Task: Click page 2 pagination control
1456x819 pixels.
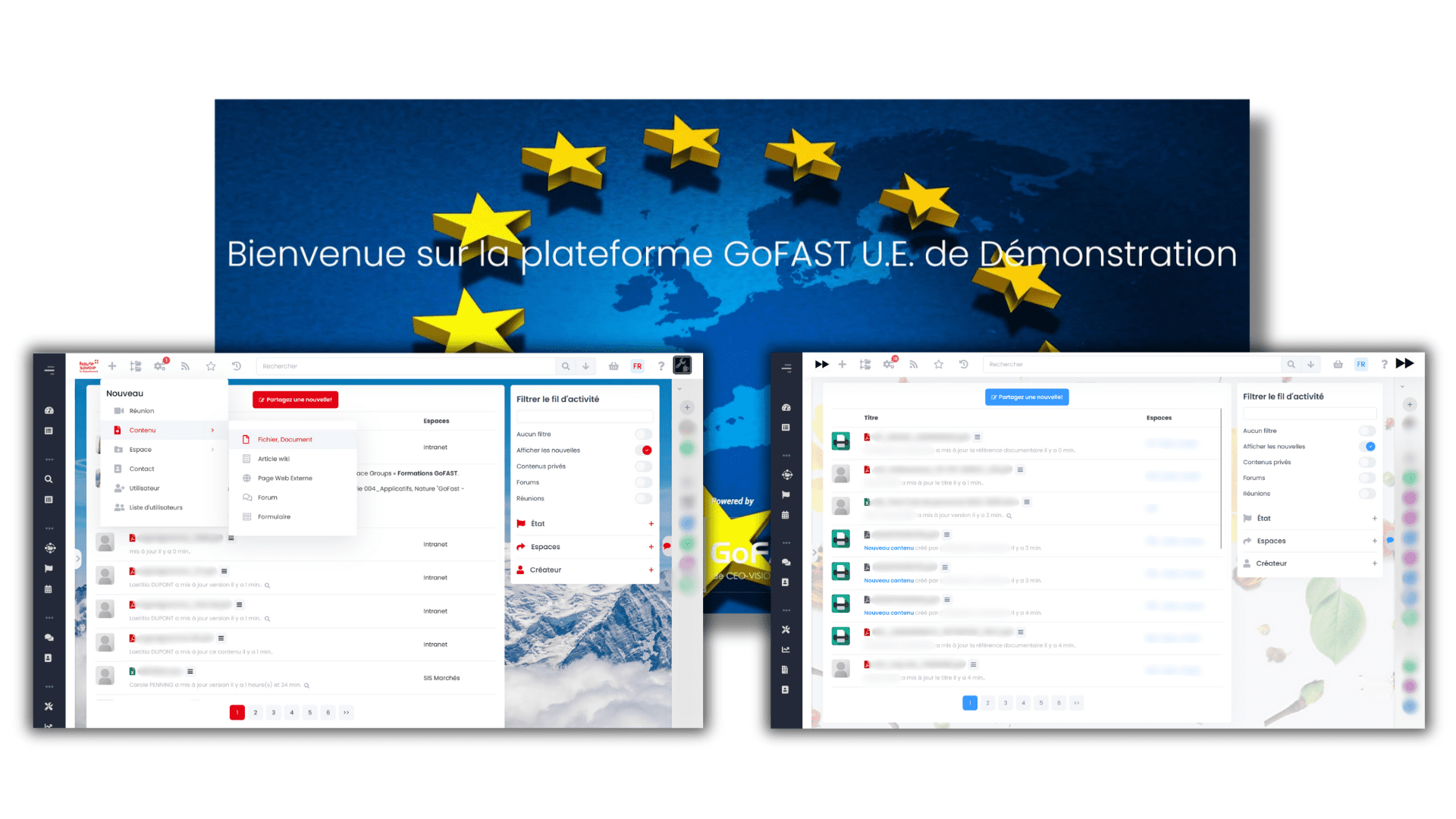Action: pyautogui.click(x=253, y=712)
